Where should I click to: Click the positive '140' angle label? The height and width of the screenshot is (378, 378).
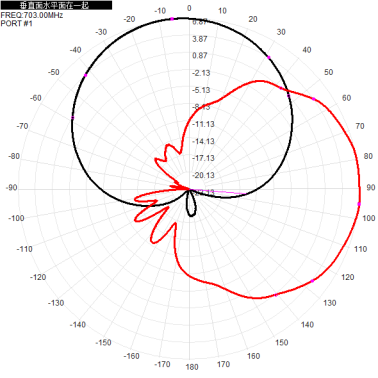tap(307, 325)
